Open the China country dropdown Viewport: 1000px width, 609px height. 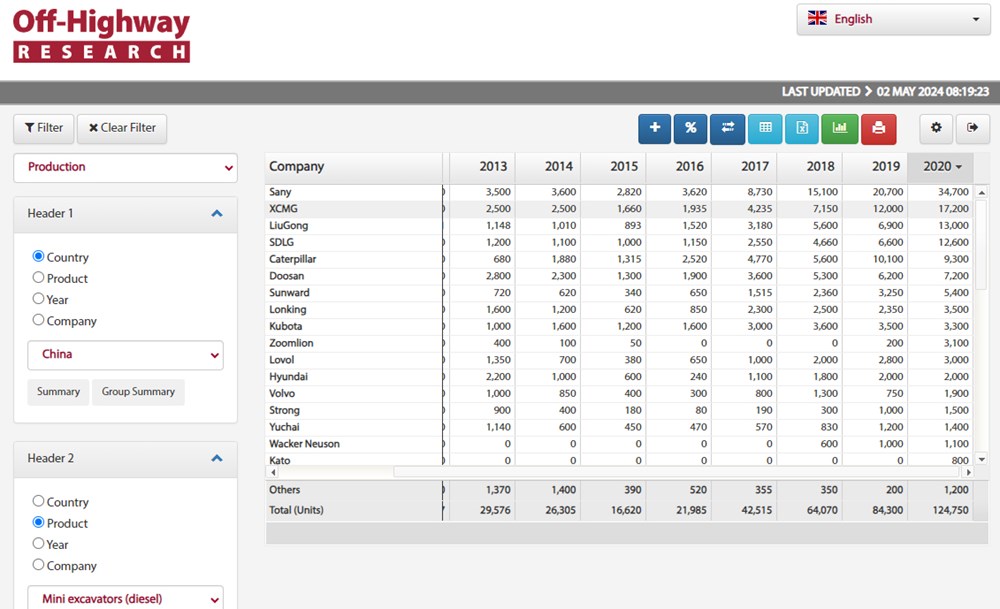[x=125, y=354]
